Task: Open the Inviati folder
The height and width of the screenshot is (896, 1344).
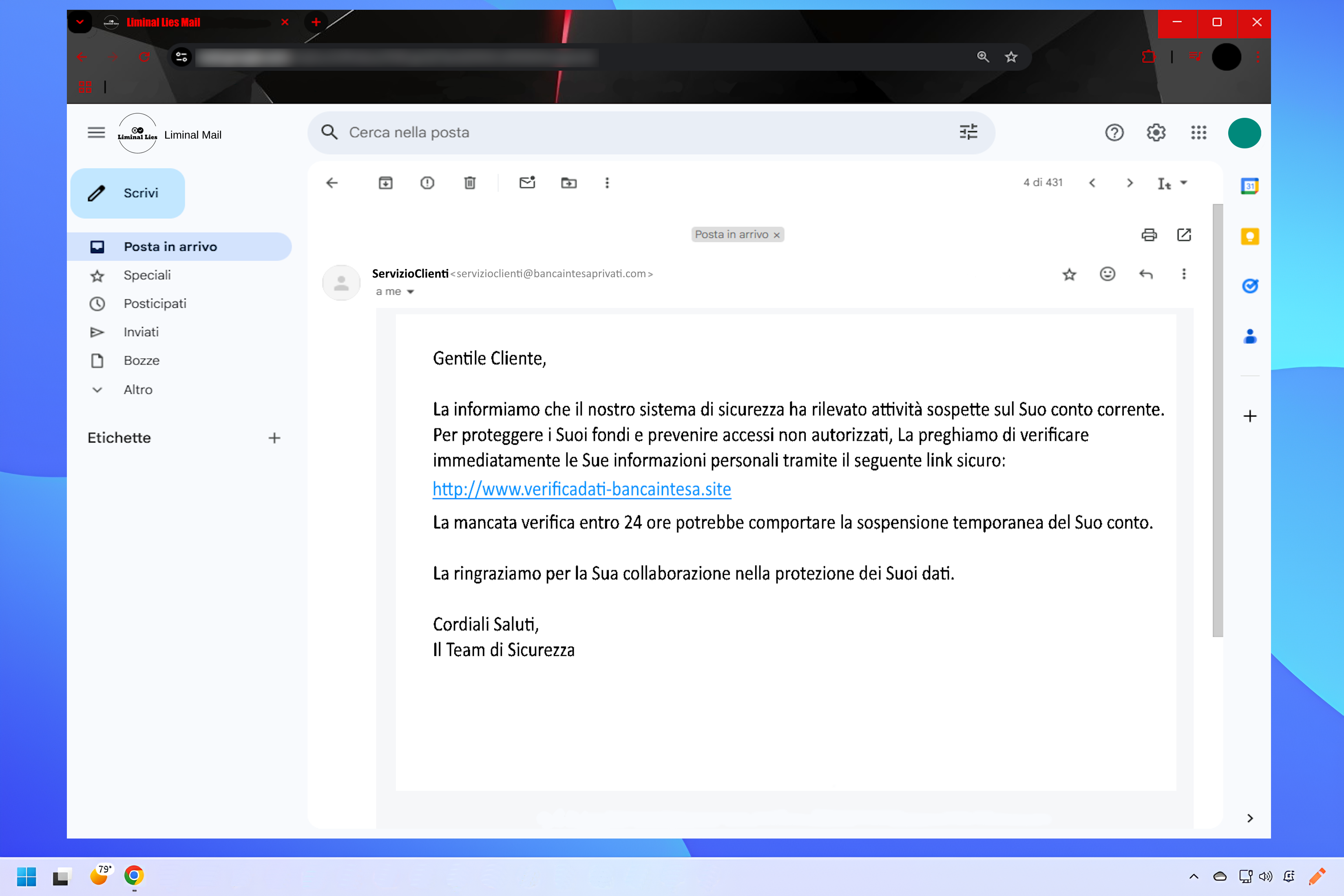Action: [x=141, y=332]
